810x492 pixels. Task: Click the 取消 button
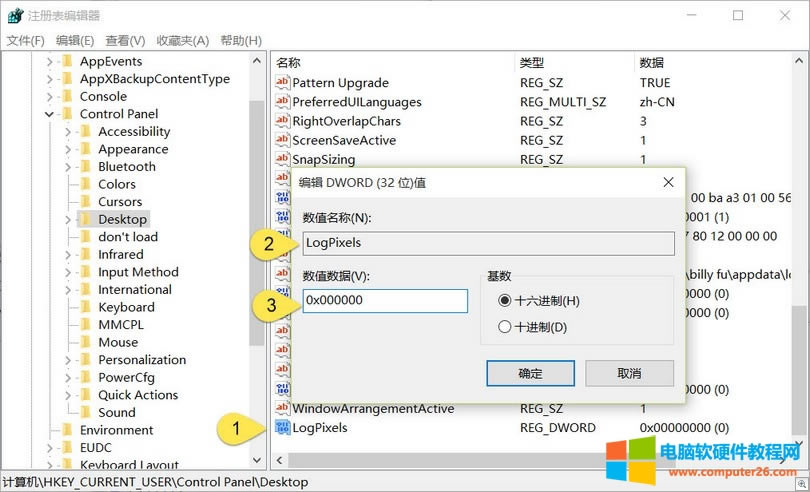[629, 373]
